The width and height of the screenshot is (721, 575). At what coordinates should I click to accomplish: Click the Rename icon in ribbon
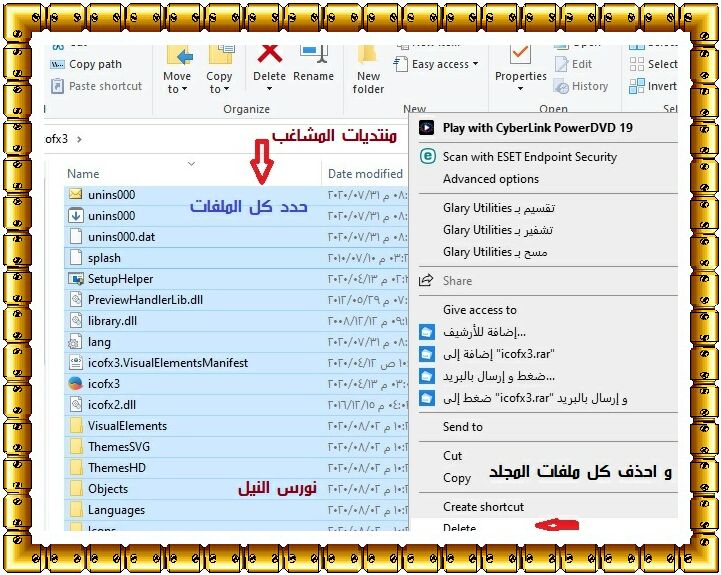[313, 56]
